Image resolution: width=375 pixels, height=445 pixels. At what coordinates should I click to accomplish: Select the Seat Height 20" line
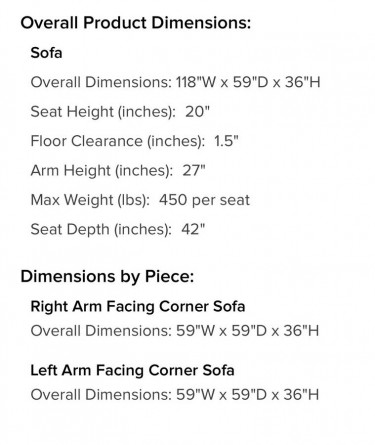click(x=120, y=112)
